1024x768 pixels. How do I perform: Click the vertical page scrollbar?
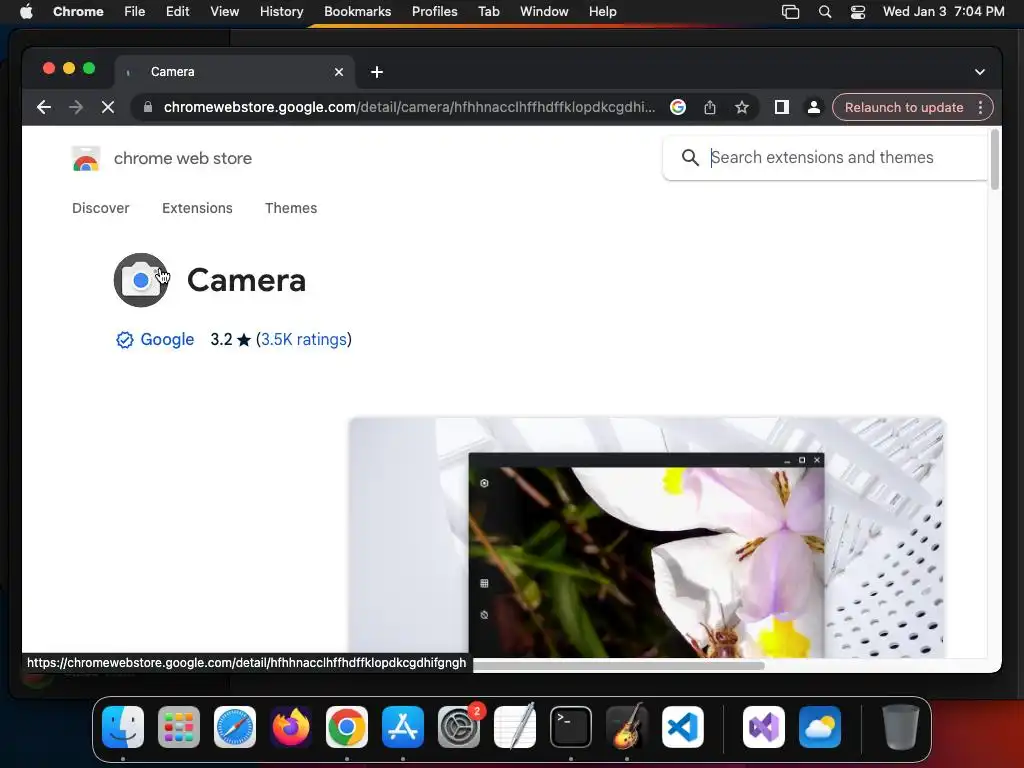point(995,159)
